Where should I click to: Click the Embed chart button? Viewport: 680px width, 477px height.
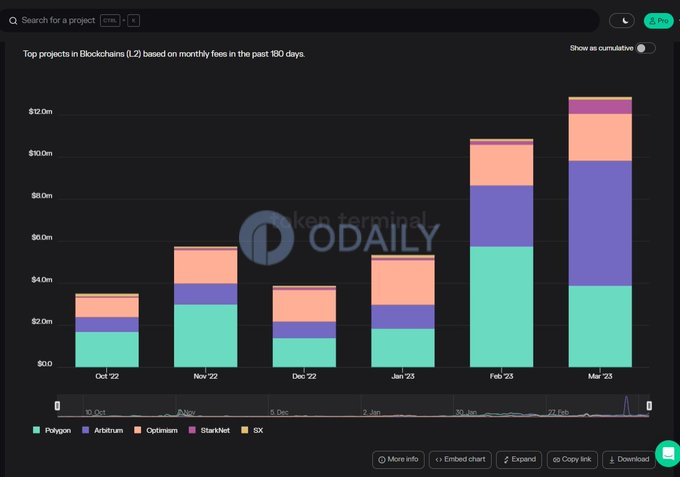tap(460, 459)
